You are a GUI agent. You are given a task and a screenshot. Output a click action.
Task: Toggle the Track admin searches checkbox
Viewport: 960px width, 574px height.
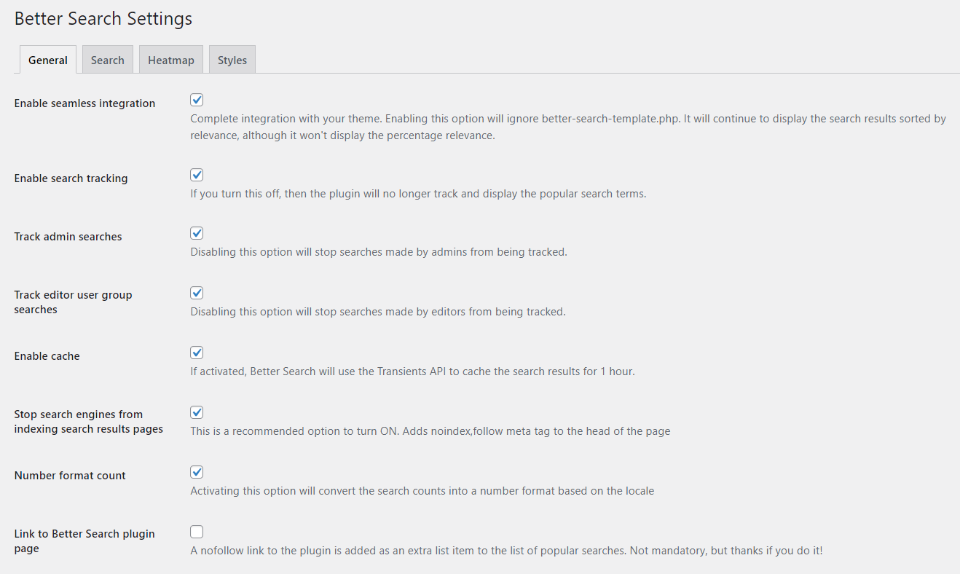point(197,233)
